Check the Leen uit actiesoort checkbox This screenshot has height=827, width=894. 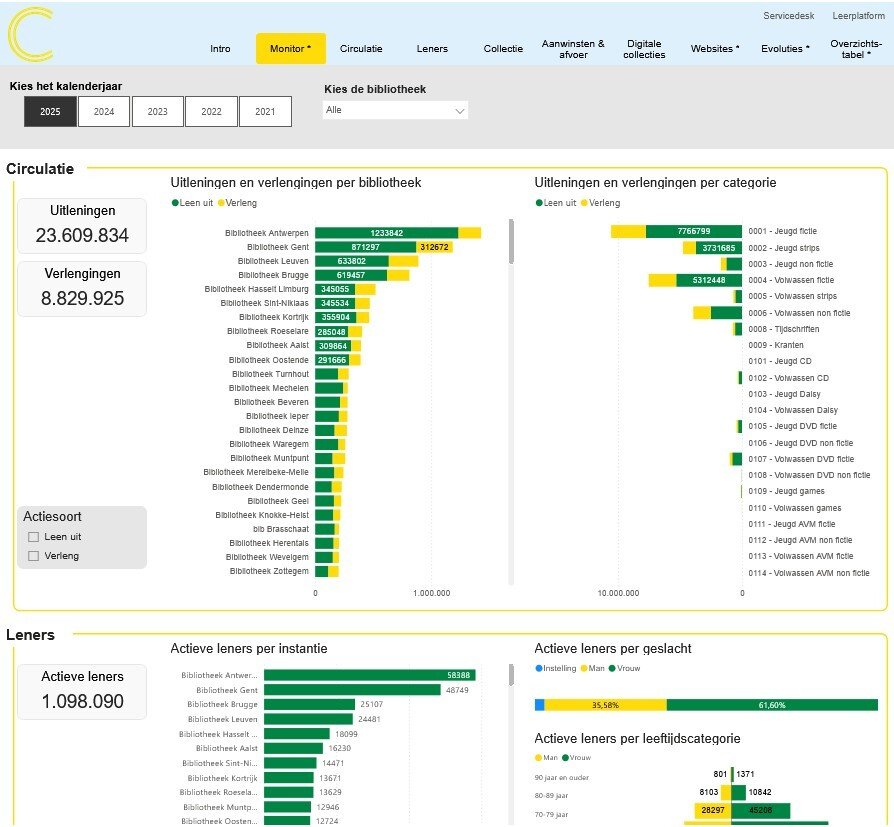pyautogui.click(x=34, y=537)
